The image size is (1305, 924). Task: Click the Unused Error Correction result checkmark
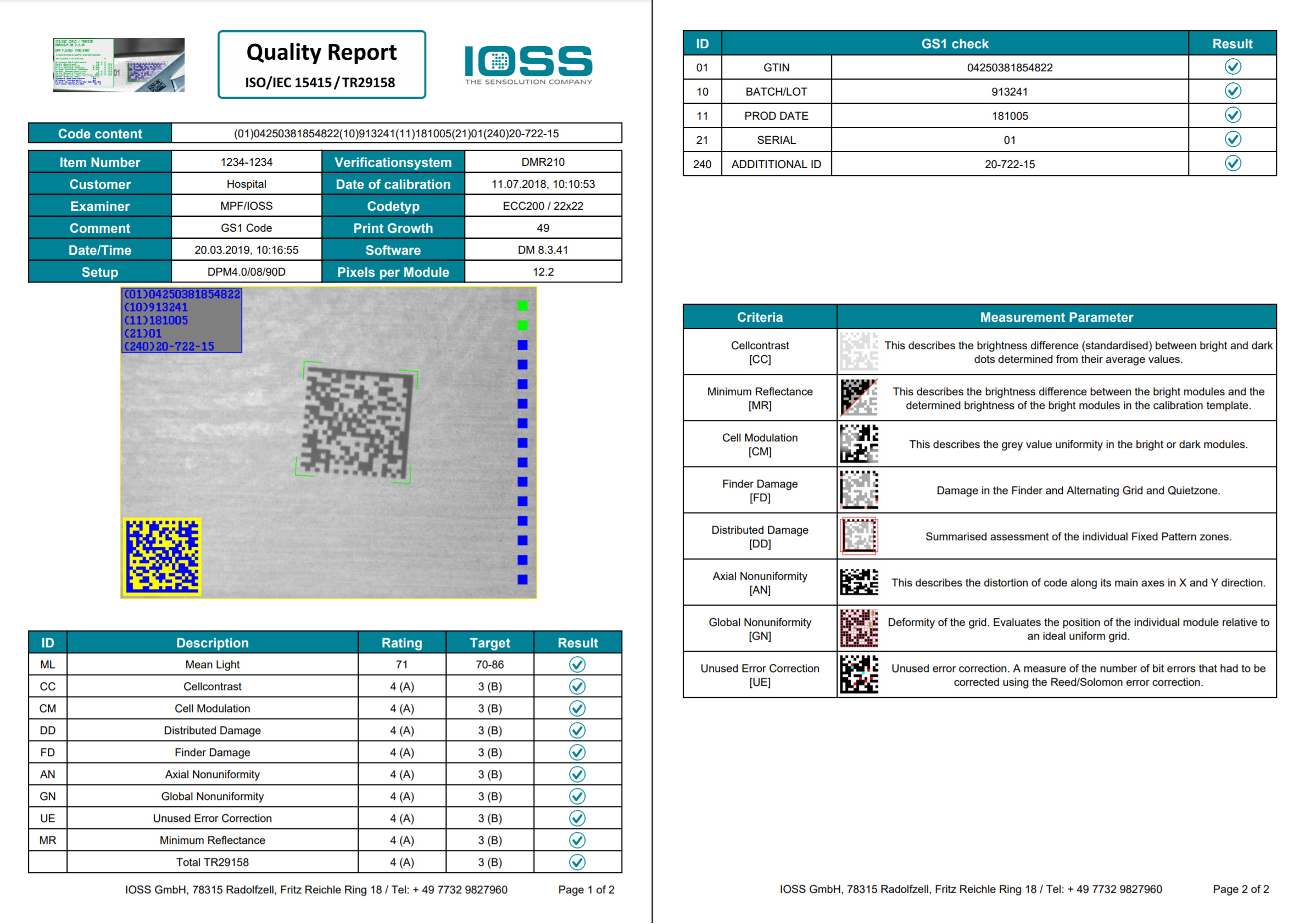point(578,819)
